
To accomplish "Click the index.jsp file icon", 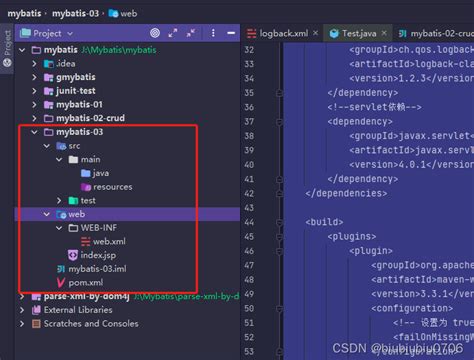I will click(73, 255).
